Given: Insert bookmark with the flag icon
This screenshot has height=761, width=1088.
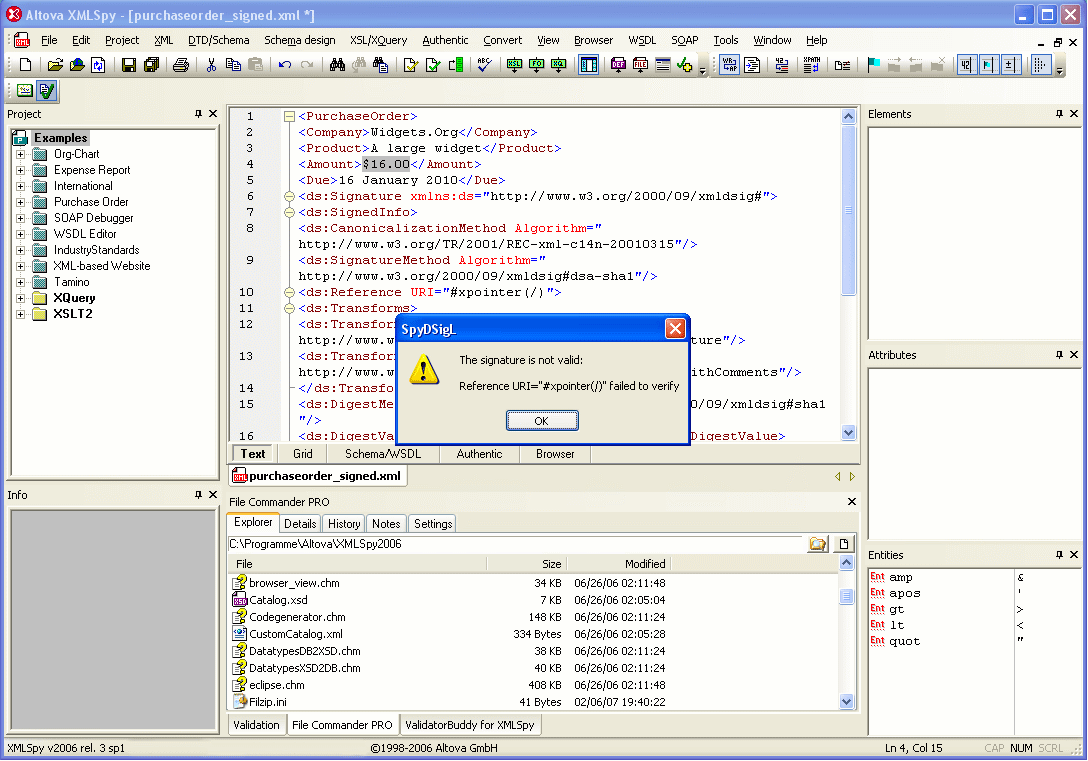Looking at the screenshot, I should (x=874, y=65).
